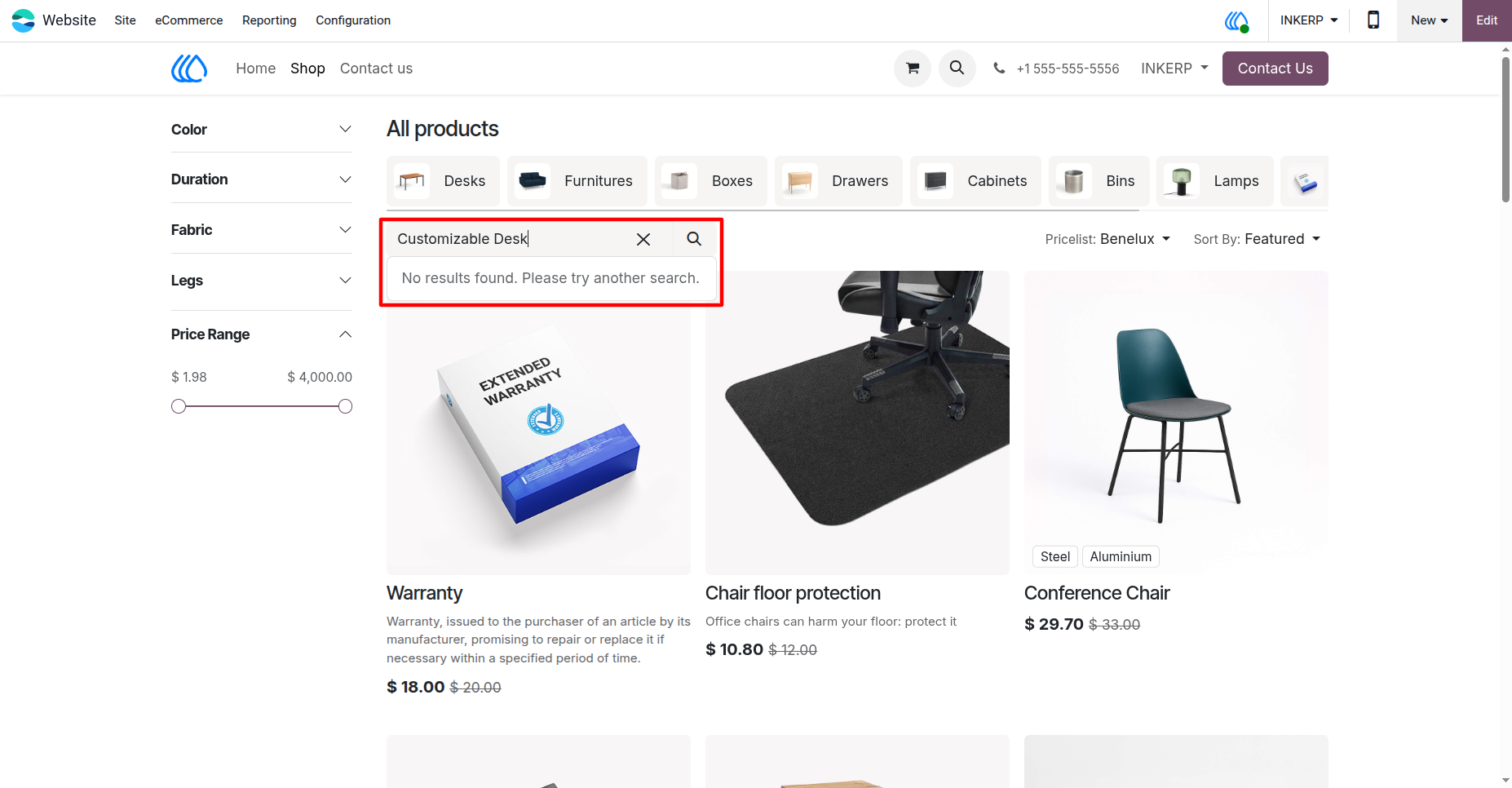Go to the Home page link
This screenshot has height=788, width=1512.
pyautogui.click(x=255, y=69)
